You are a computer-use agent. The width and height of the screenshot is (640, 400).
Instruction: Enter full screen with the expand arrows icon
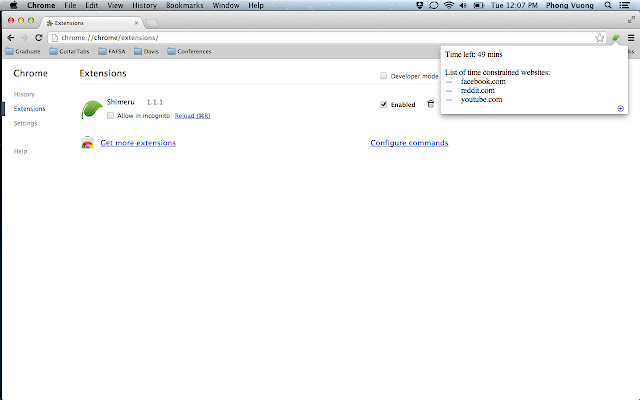(x=631, y=20)
